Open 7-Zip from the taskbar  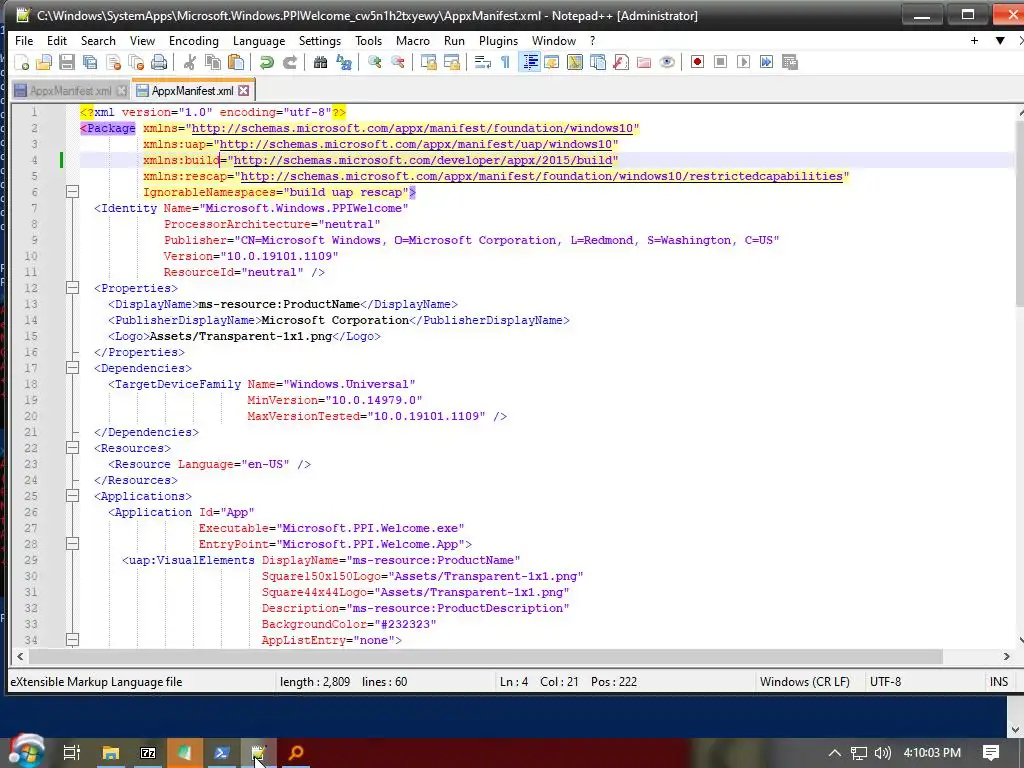point(148,753)
